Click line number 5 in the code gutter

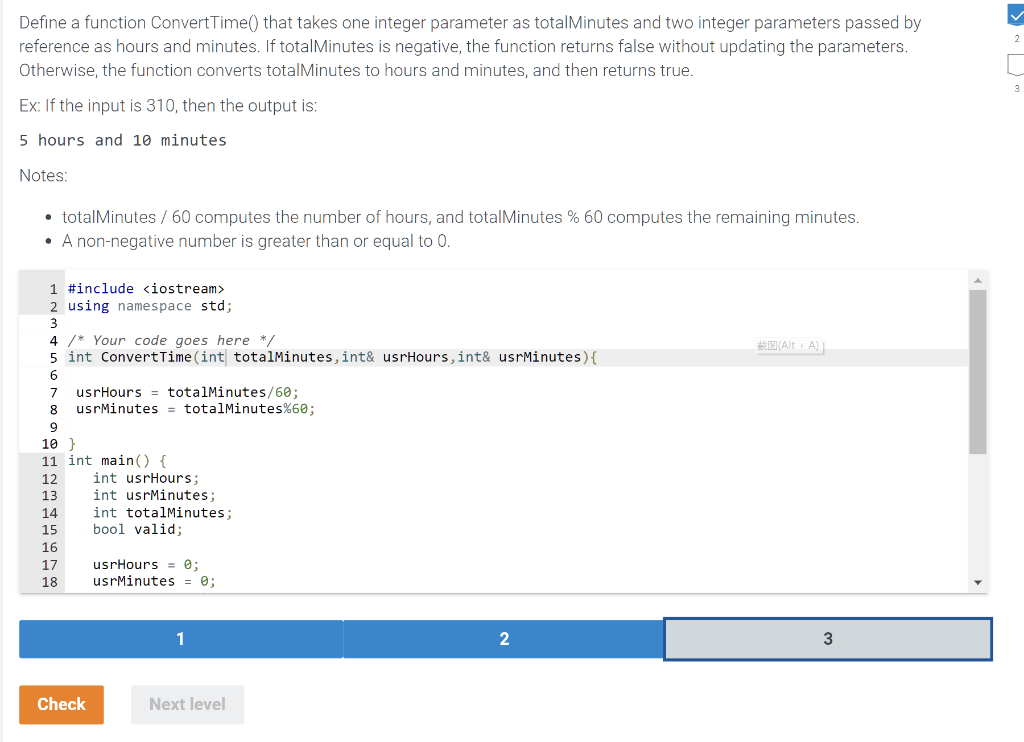tap(53, 357)
